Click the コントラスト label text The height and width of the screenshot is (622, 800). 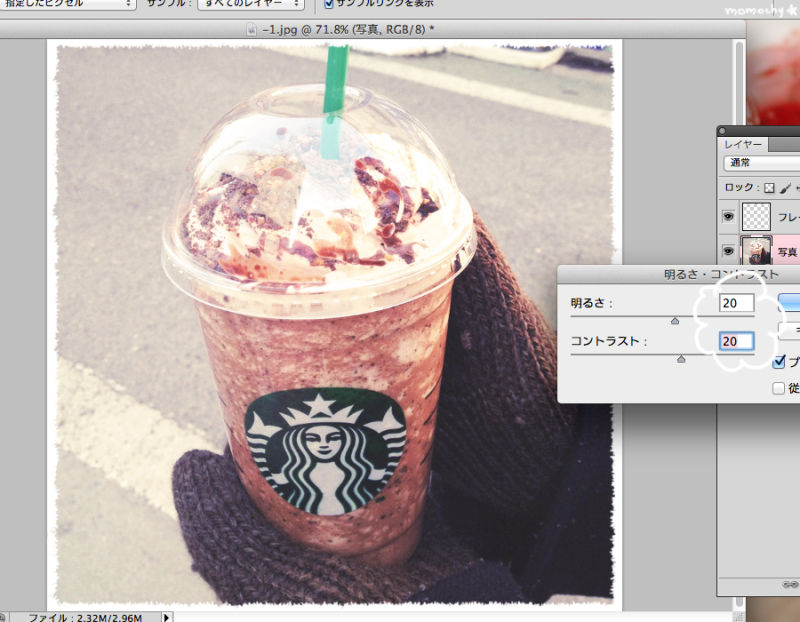605,341
